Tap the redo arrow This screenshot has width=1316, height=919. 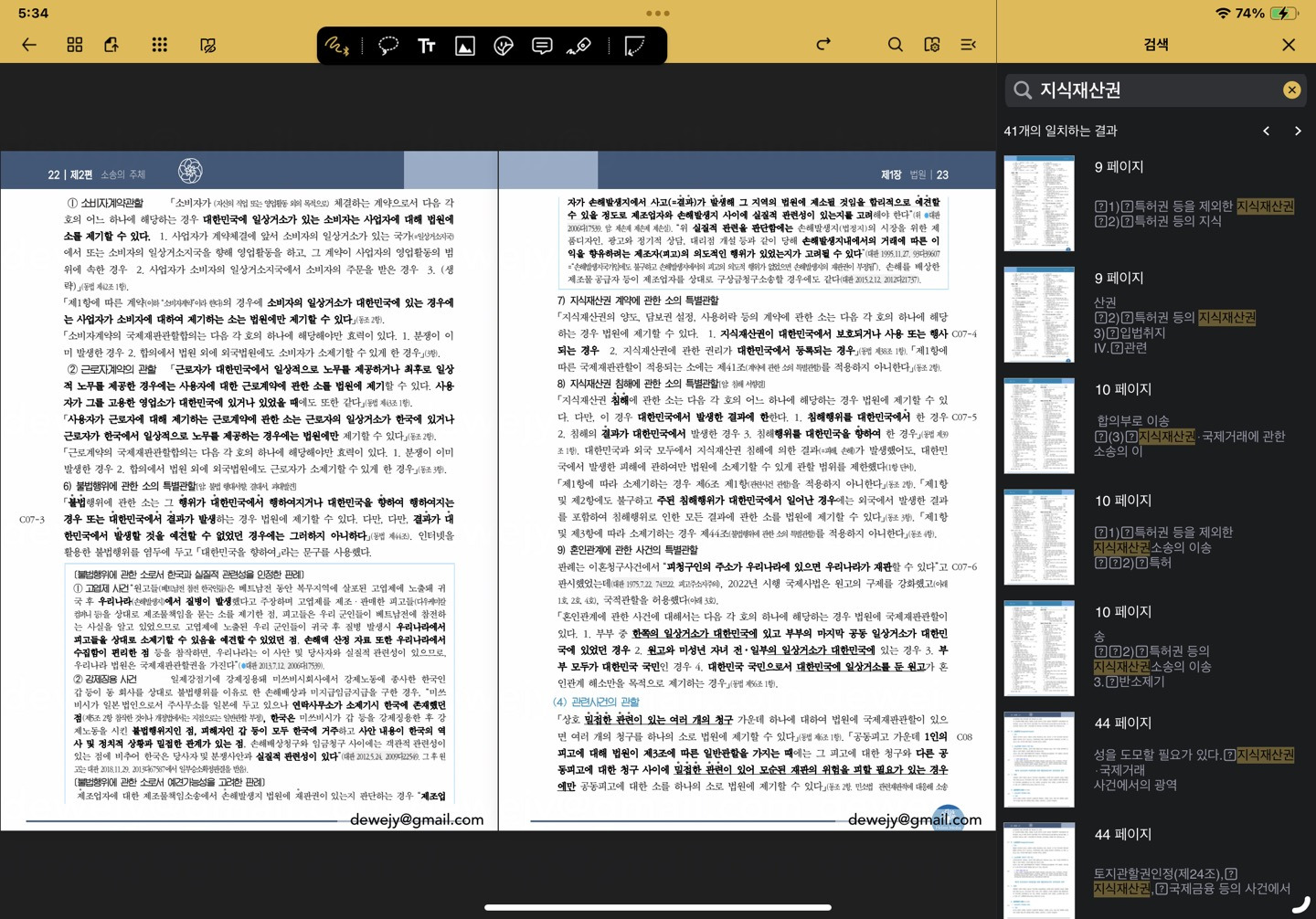click(823, 45)
